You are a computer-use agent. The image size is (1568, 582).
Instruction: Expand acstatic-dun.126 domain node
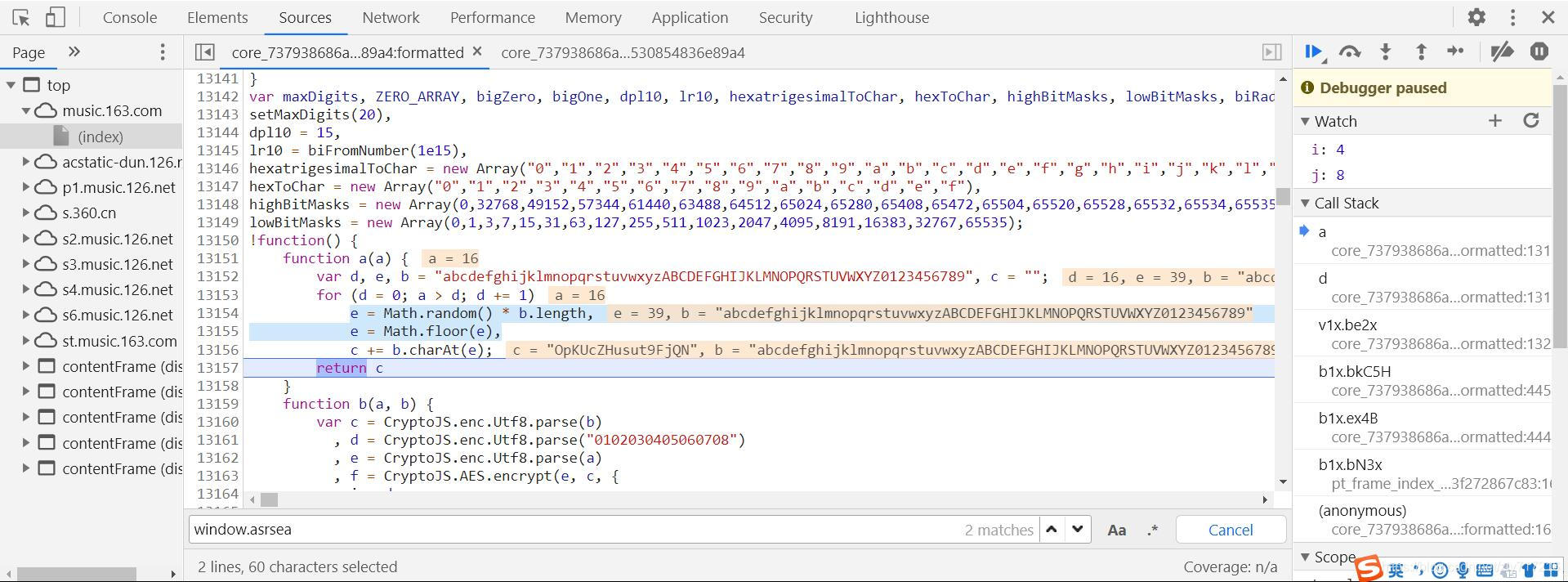[25, 162]
